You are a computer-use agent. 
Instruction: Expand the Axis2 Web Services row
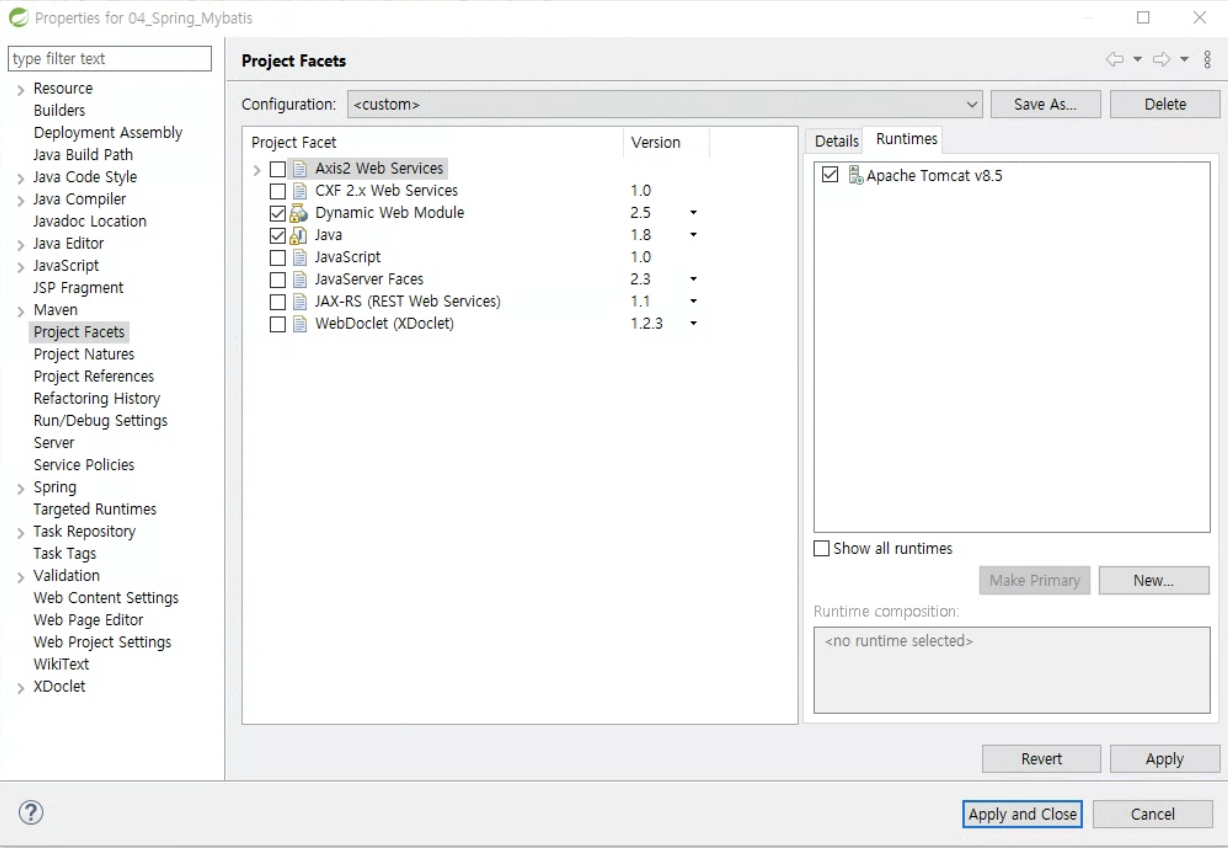point(257,170)
